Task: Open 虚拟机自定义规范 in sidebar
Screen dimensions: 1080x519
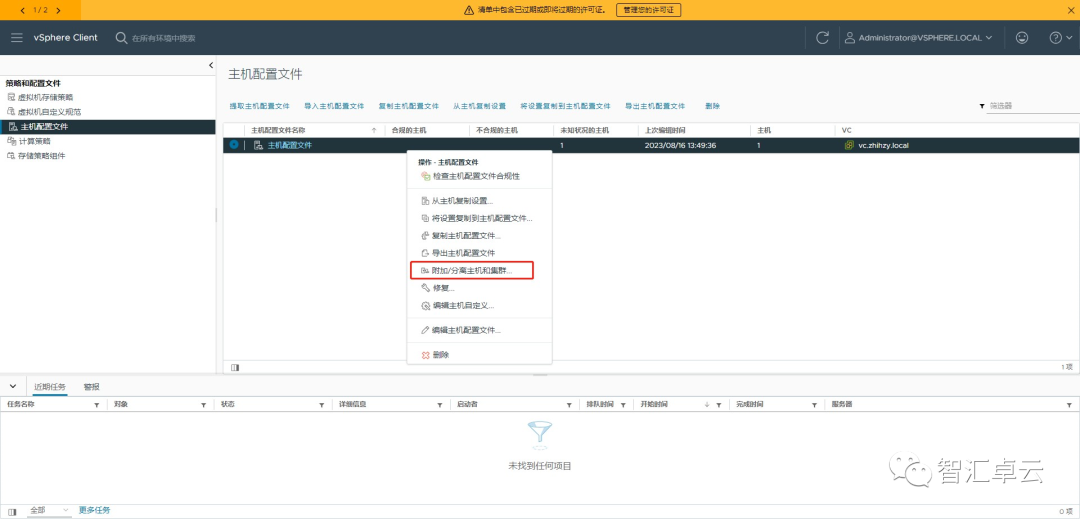Action: click(49, 112)
